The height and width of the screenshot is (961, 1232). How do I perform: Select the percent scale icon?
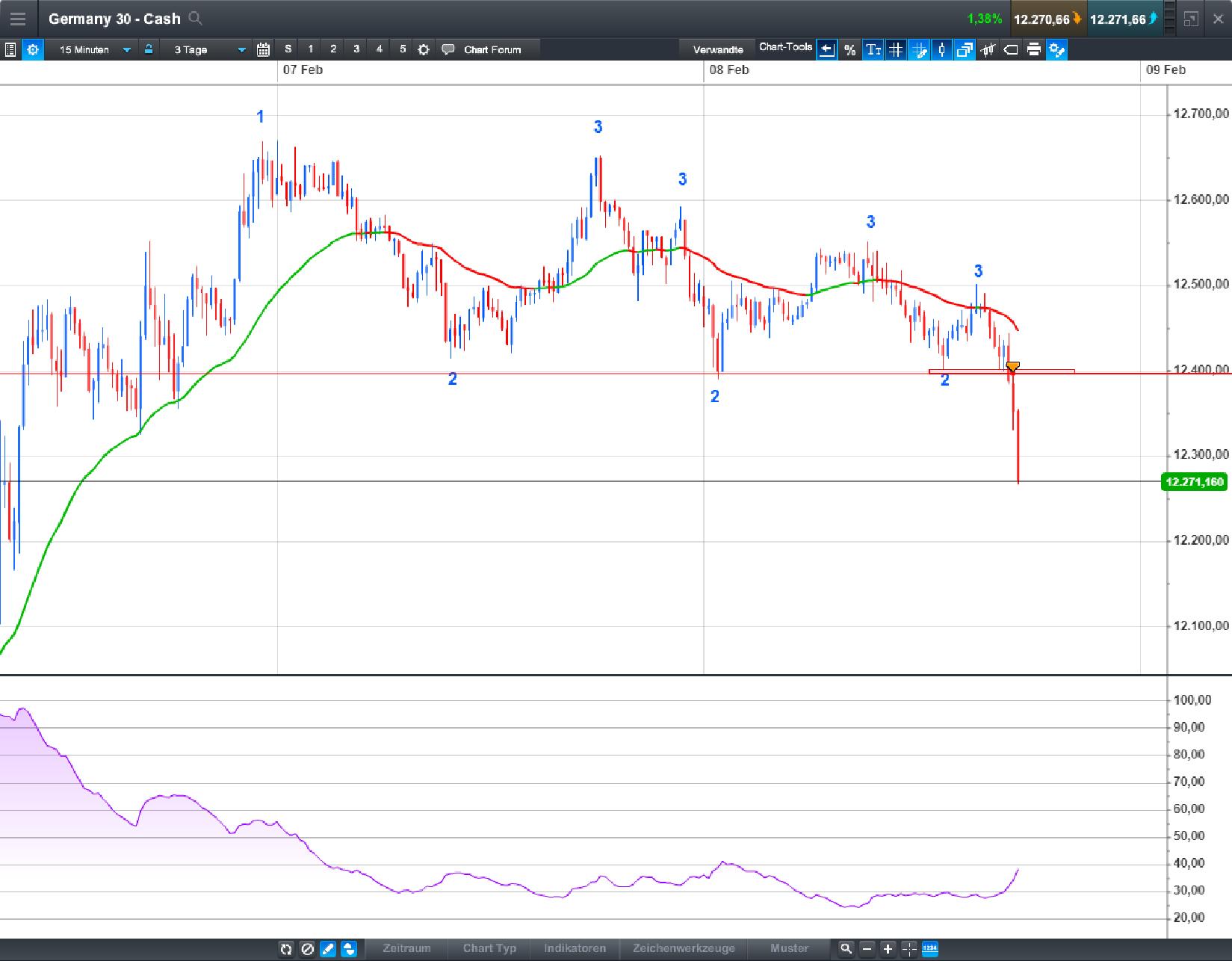tap(849, 49)
